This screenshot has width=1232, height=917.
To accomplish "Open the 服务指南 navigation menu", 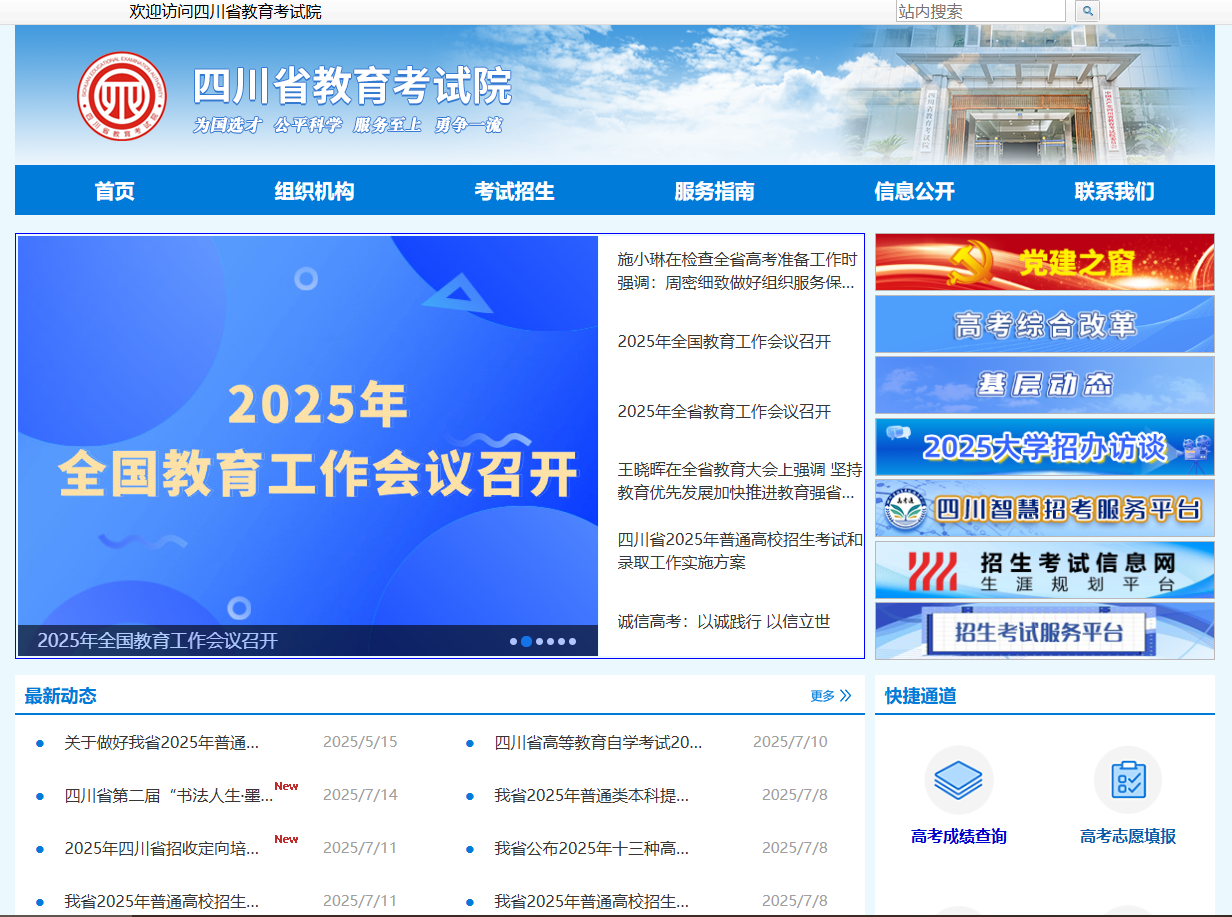I will [x=714, y=191].
